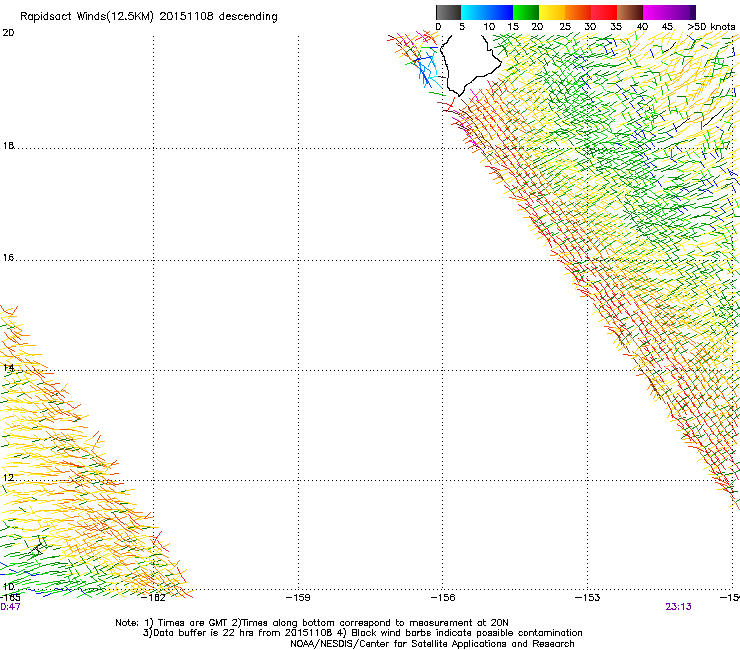Click the longitude '-159' axis label
This screenshot has height=650, width=740.
tap(298, 598)
